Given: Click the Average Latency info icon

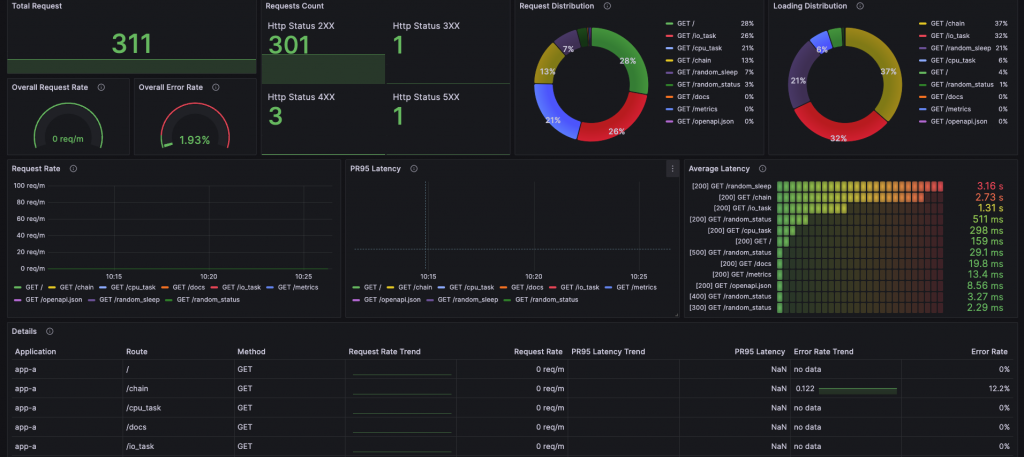Looking at the screenshot, I should 763,168.
